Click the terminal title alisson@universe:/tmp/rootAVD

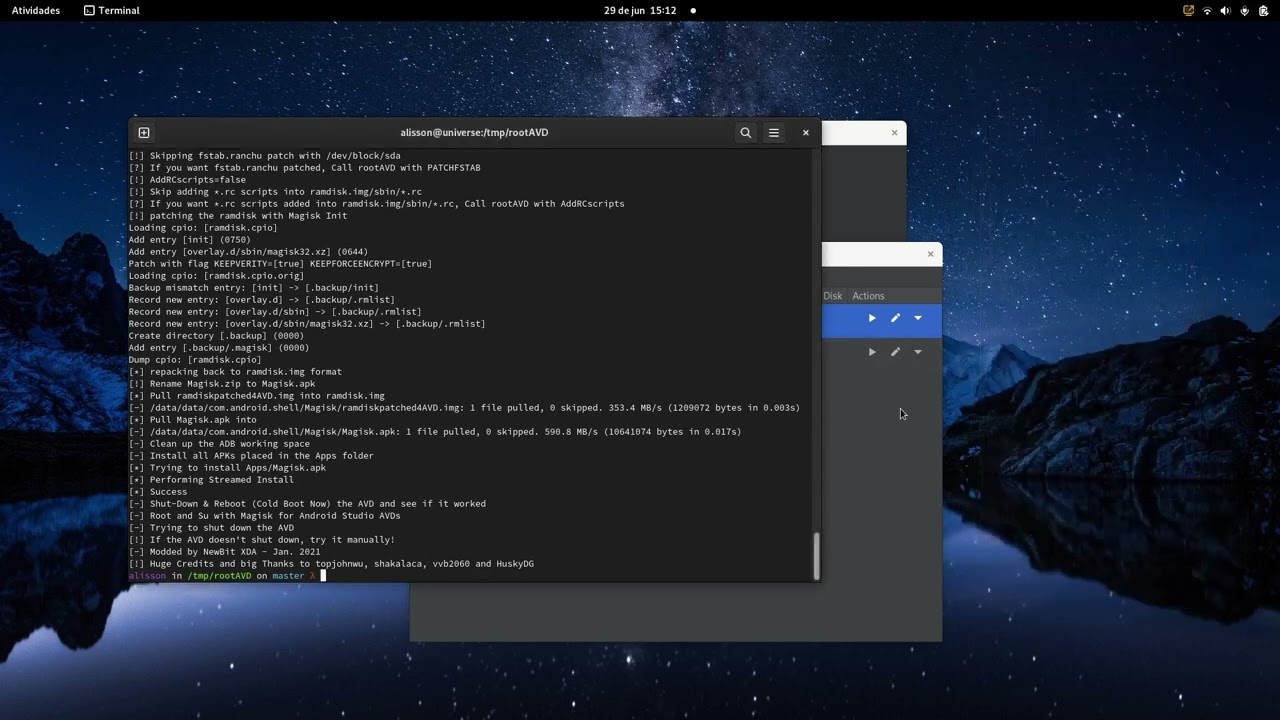click(x=474, y=132)
